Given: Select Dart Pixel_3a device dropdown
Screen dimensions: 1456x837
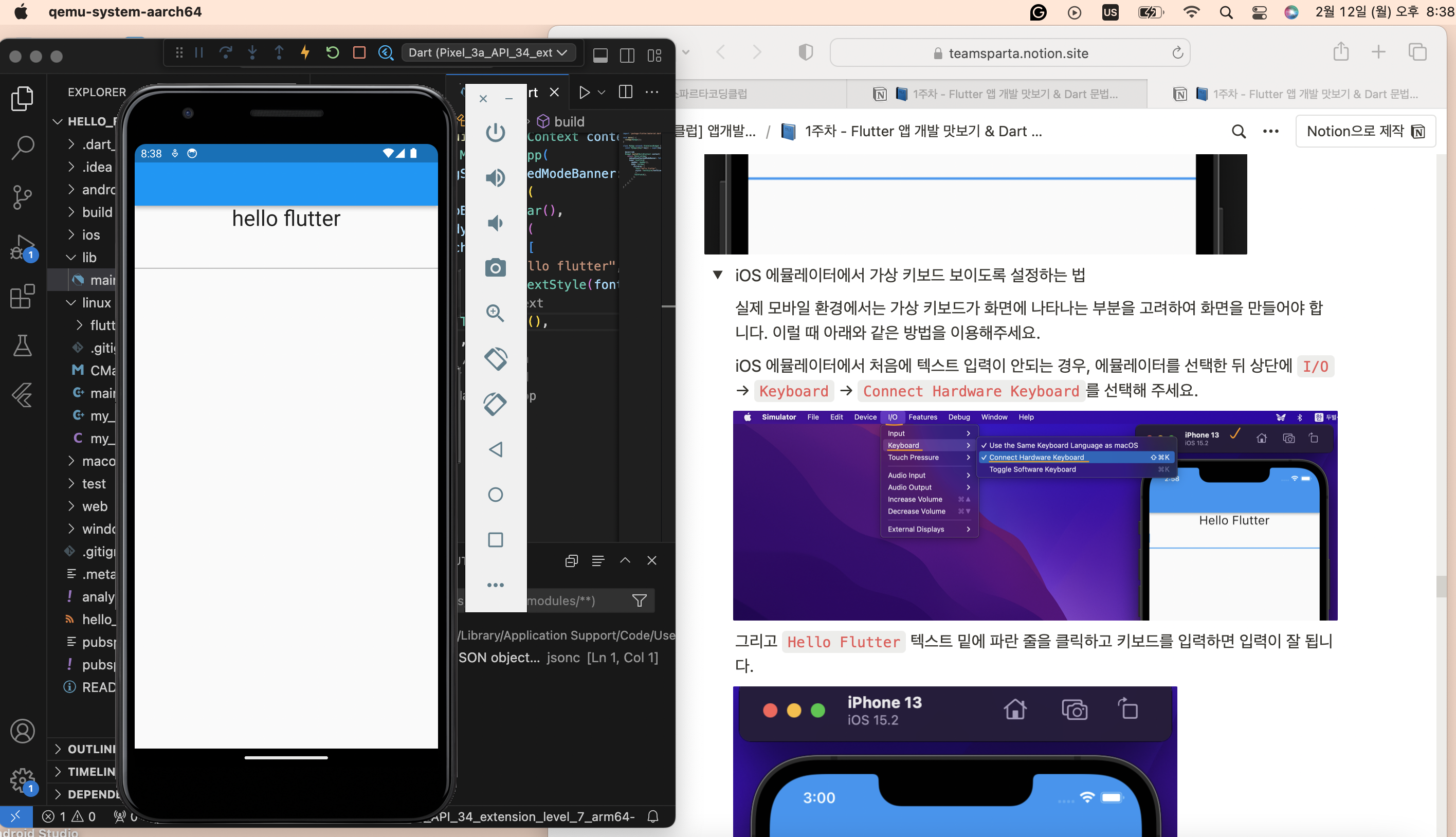Looking at the screenshot, I should click(x=488, y=53).
